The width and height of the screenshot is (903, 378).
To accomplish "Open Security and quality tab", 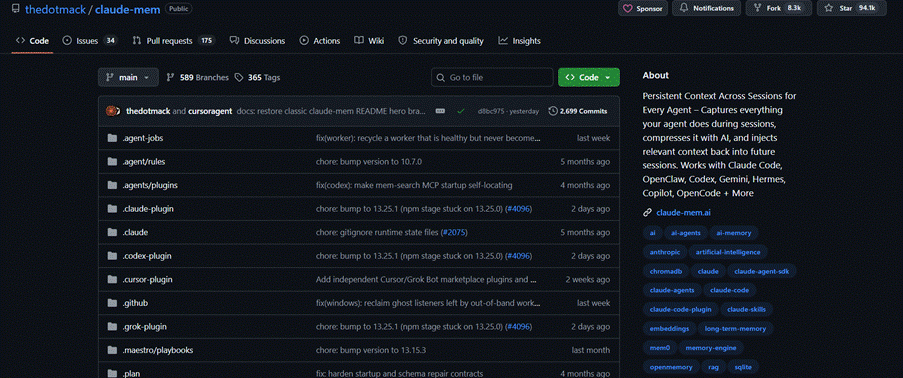I will click(441, 41).
